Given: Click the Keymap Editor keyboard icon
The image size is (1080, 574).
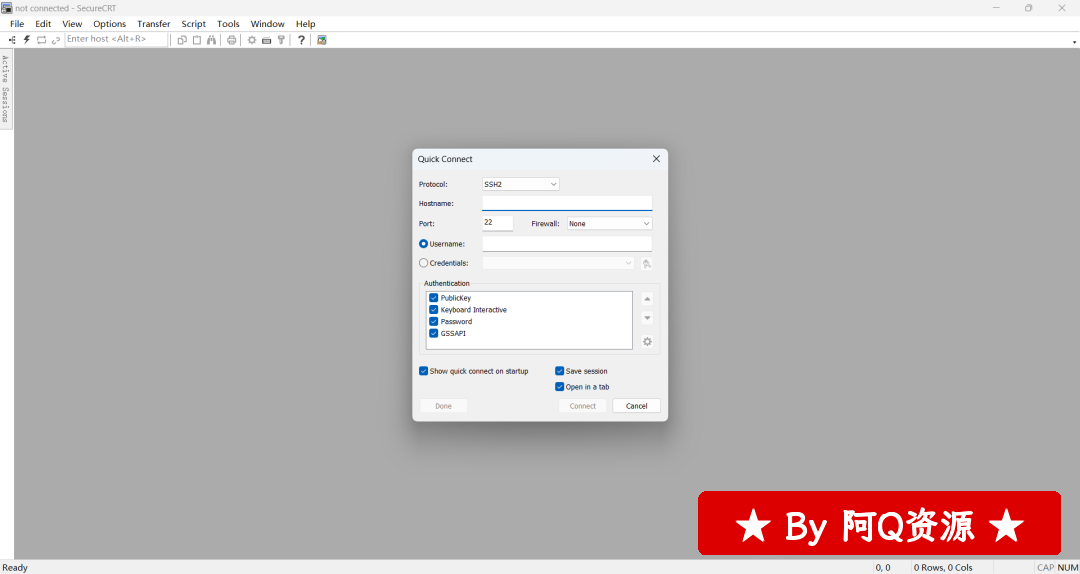Looking at the screenshot, I should pos(267,40).
